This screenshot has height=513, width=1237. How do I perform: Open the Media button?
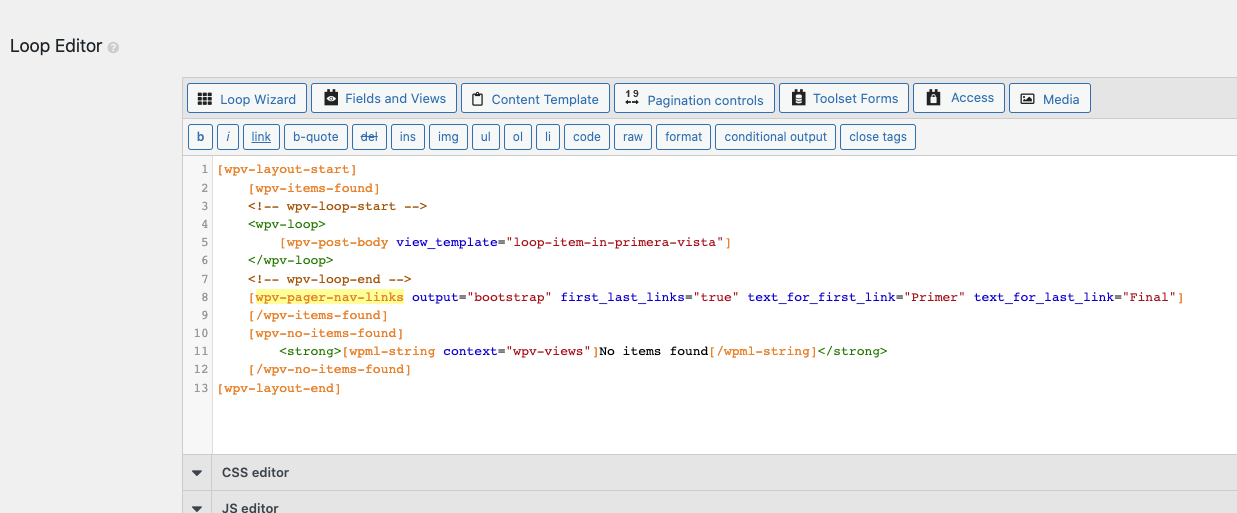(1049, 99)
